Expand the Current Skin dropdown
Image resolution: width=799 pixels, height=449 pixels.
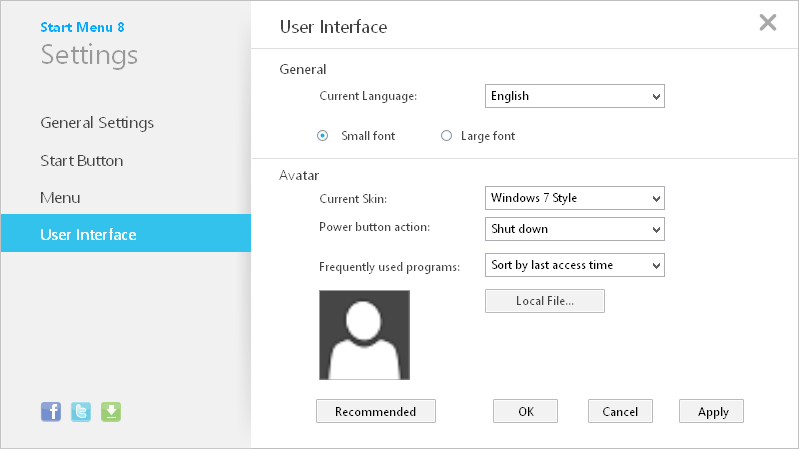coord(574,198)
